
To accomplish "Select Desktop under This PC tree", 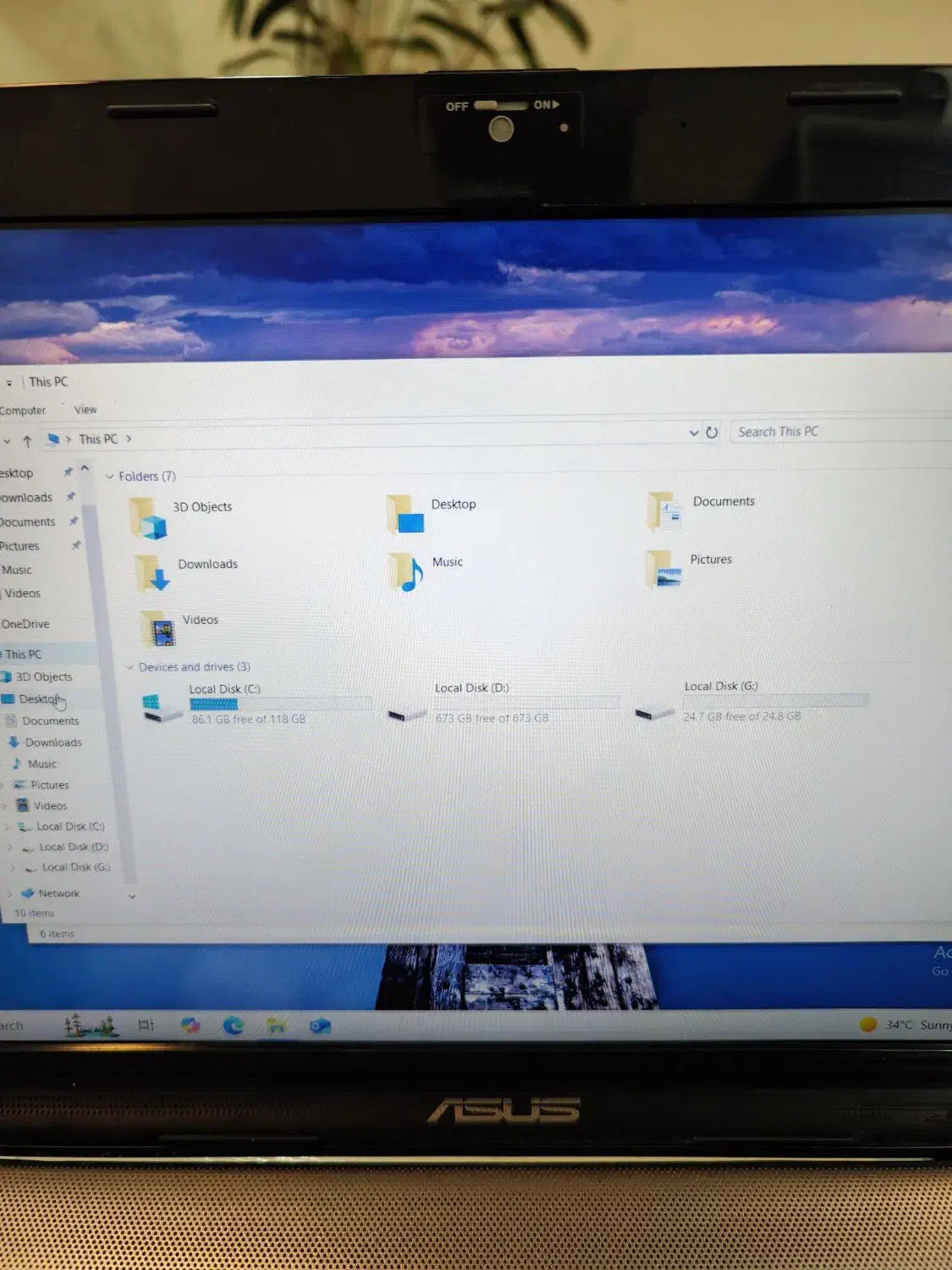I will pos(40,698).
